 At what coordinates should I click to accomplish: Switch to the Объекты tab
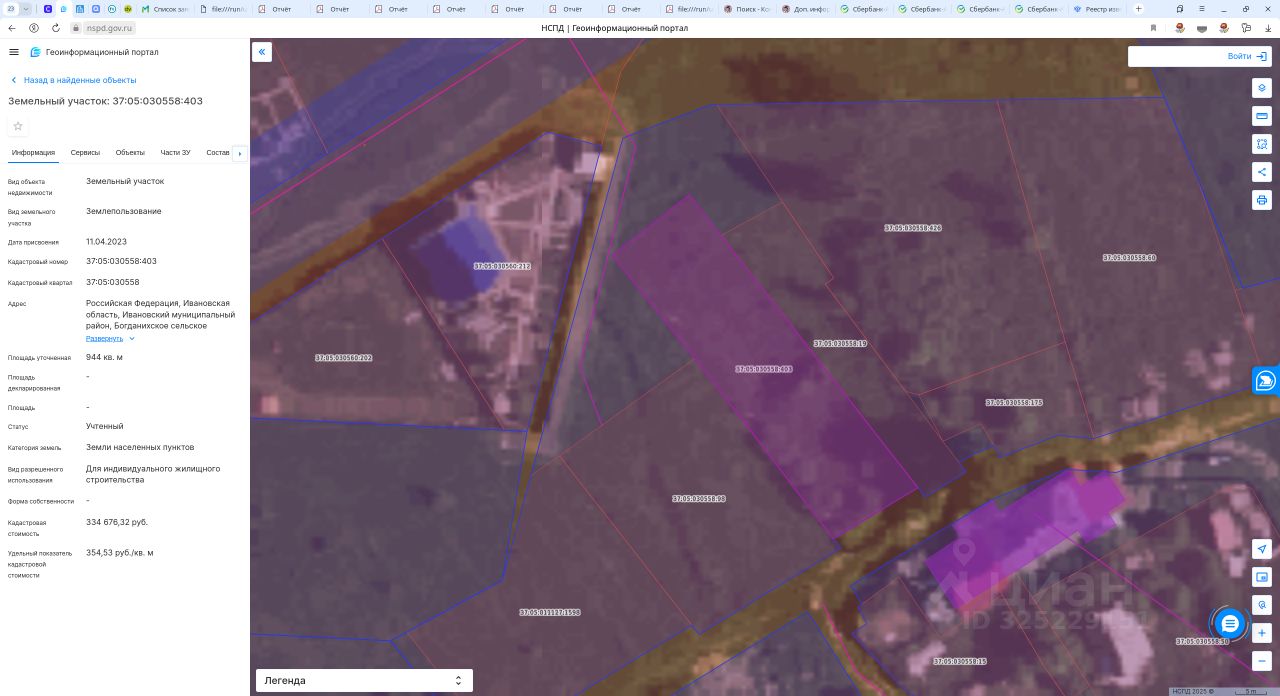(130, 153)
